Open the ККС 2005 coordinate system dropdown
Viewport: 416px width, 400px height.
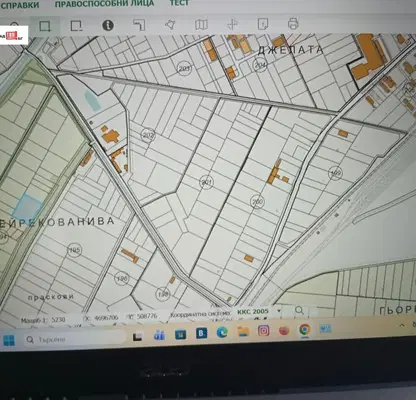pos(259,312)
